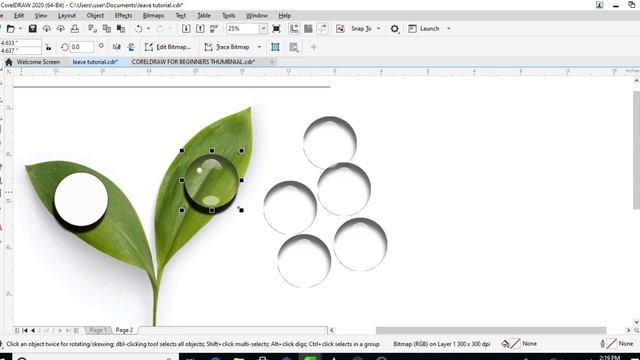The width and height of the screenshot is (640, 360).
Task: Save the document with the Save icon
Action: click(x=32, y=29)
